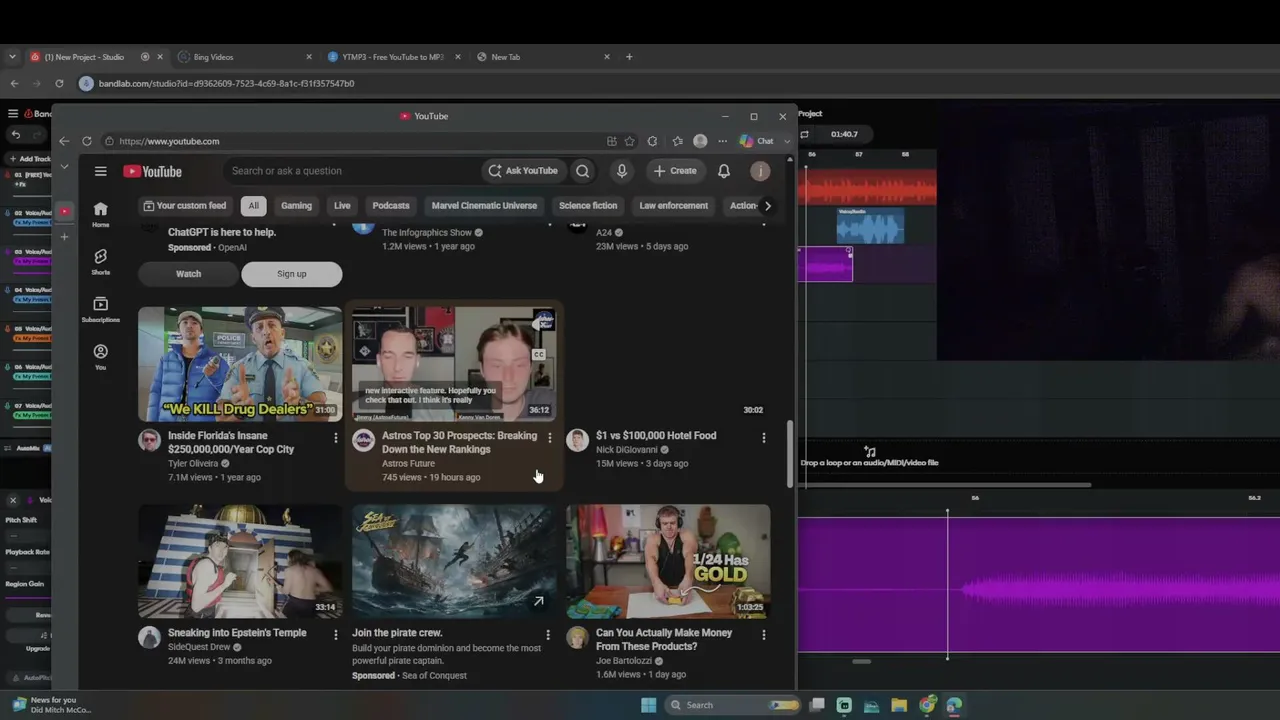This screenshot has height=720, width=1280.
Task: Click the Ask YouTube button
Action: (522, 171)
